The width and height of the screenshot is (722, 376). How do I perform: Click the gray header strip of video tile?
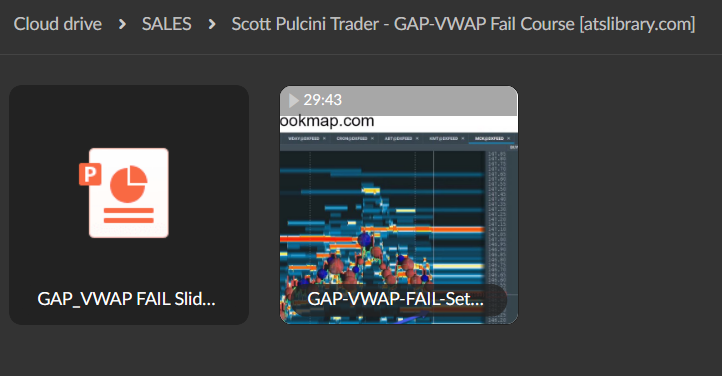[399, 100]
